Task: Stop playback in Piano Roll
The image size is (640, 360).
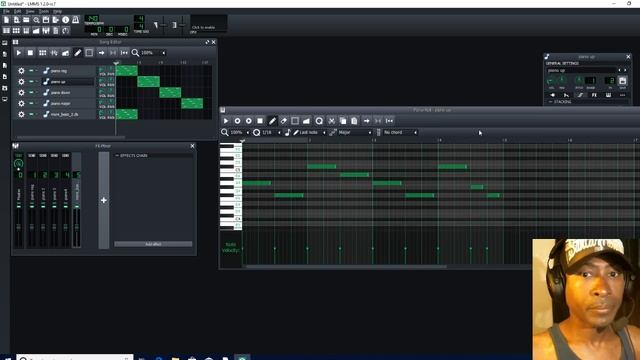Action: click(x=260, y=121)
